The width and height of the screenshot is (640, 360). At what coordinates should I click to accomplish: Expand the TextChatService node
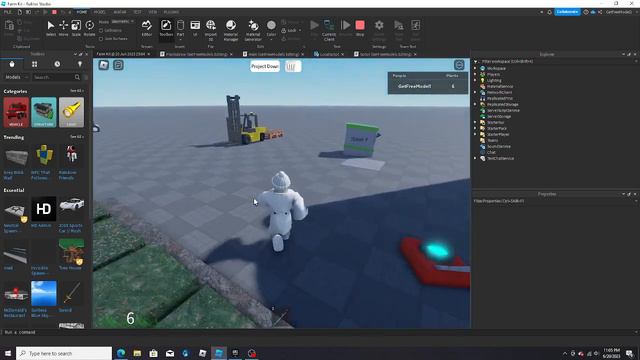[476, 158]
